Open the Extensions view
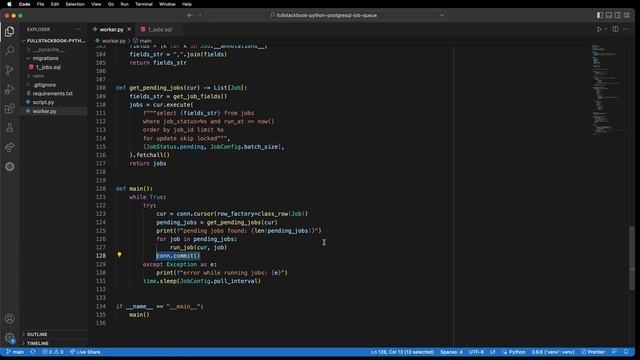The height and width of the screenshot is (360, 640). (9, 109)
